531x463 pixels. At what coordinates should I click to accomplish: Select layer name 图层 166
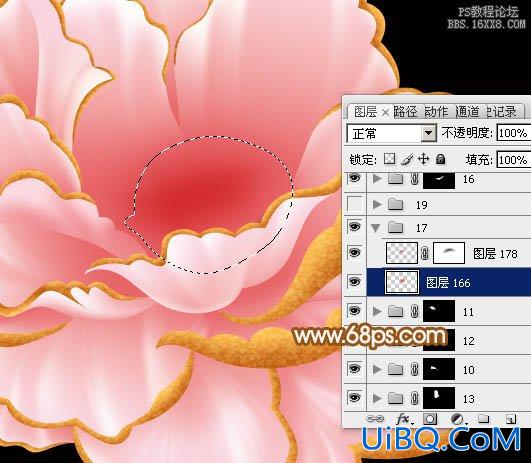[x=448, y=282]
